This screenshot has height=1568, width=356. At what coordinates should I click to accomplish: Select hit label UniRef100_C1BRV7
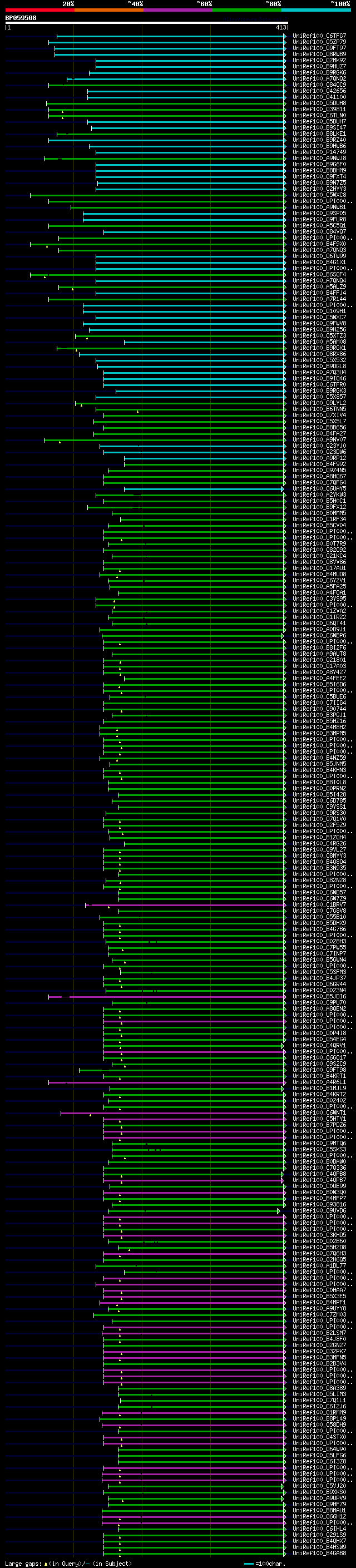point(319,904)
